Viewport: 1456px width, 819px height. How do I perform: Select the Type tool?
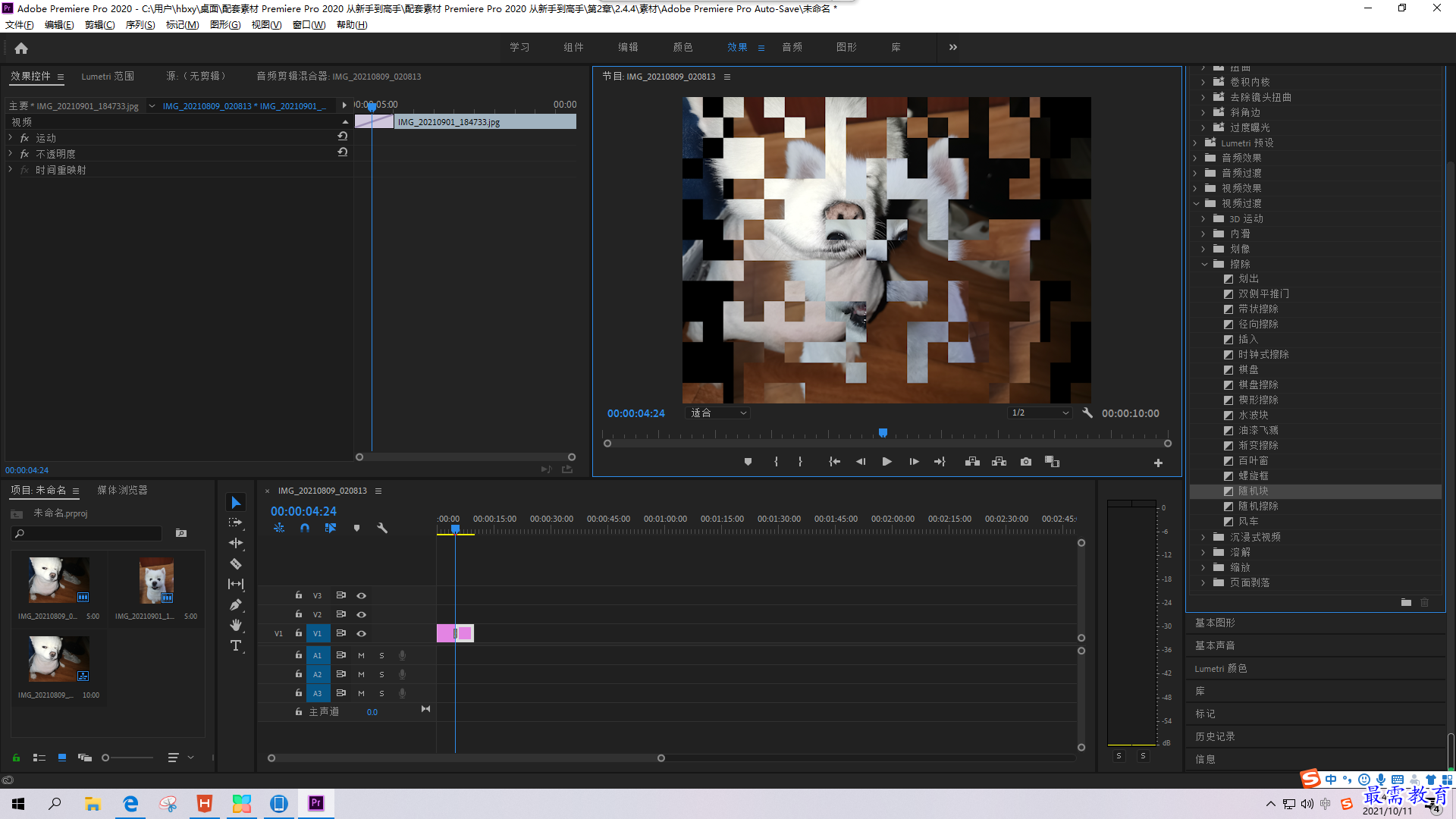coord(236,645)
